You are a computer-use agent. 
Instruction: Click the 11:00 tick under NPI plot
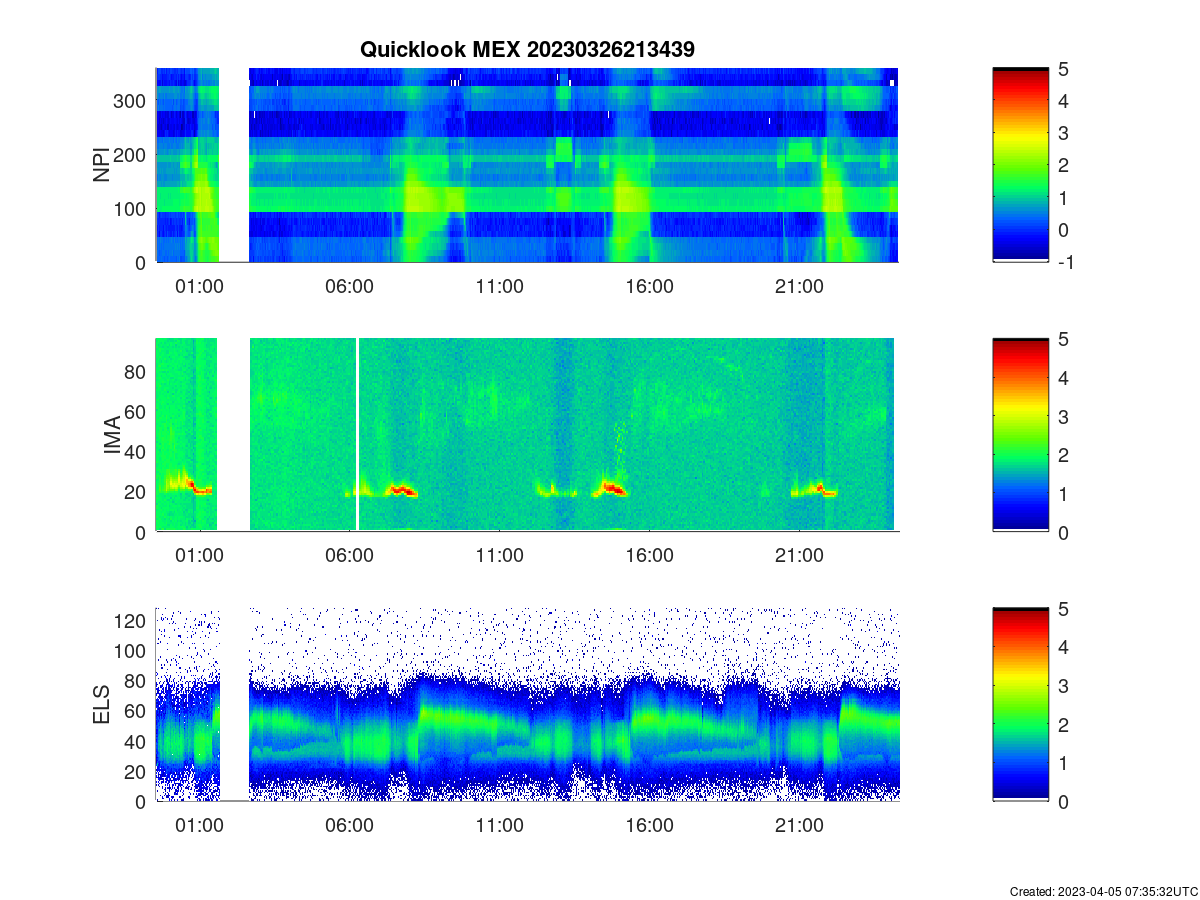point(500,286)
